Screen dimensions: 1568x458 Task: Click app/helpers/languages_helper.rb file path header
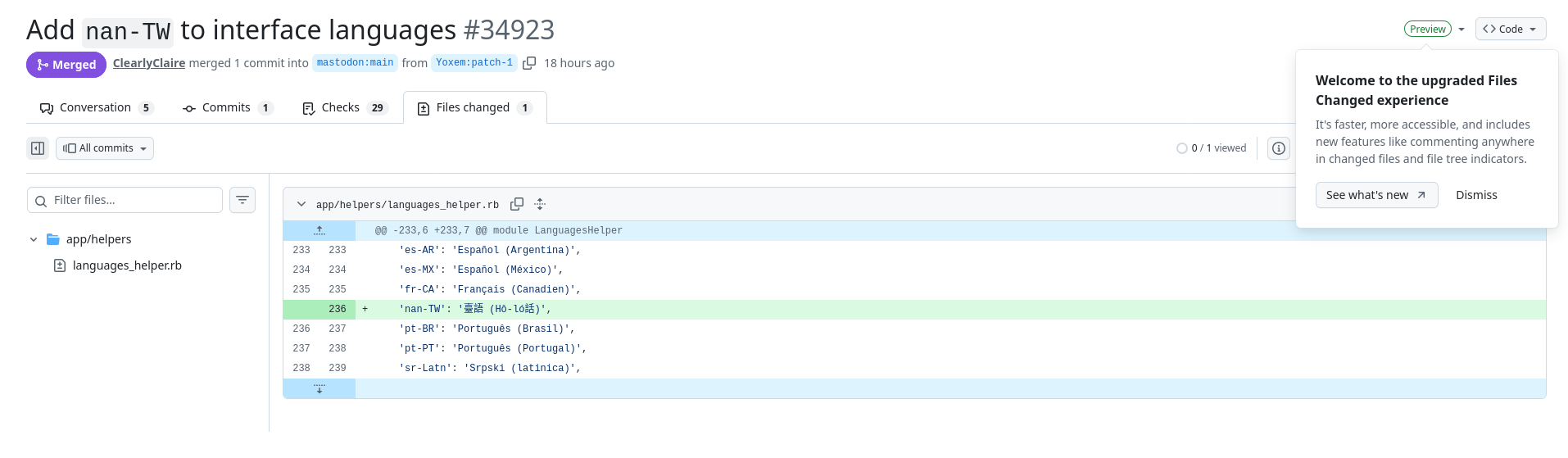click(x=407, y=205)
